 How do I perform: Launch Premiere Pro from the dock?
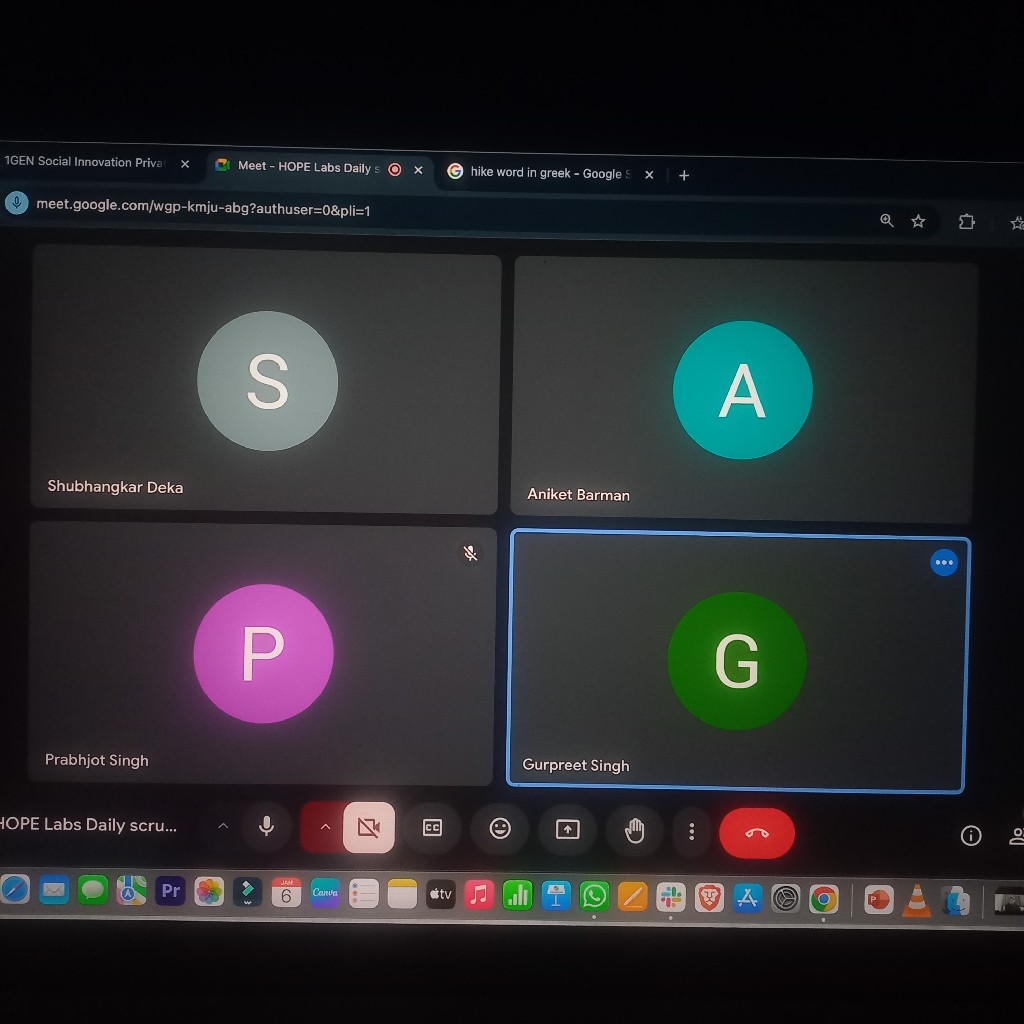tap(170, 891)
